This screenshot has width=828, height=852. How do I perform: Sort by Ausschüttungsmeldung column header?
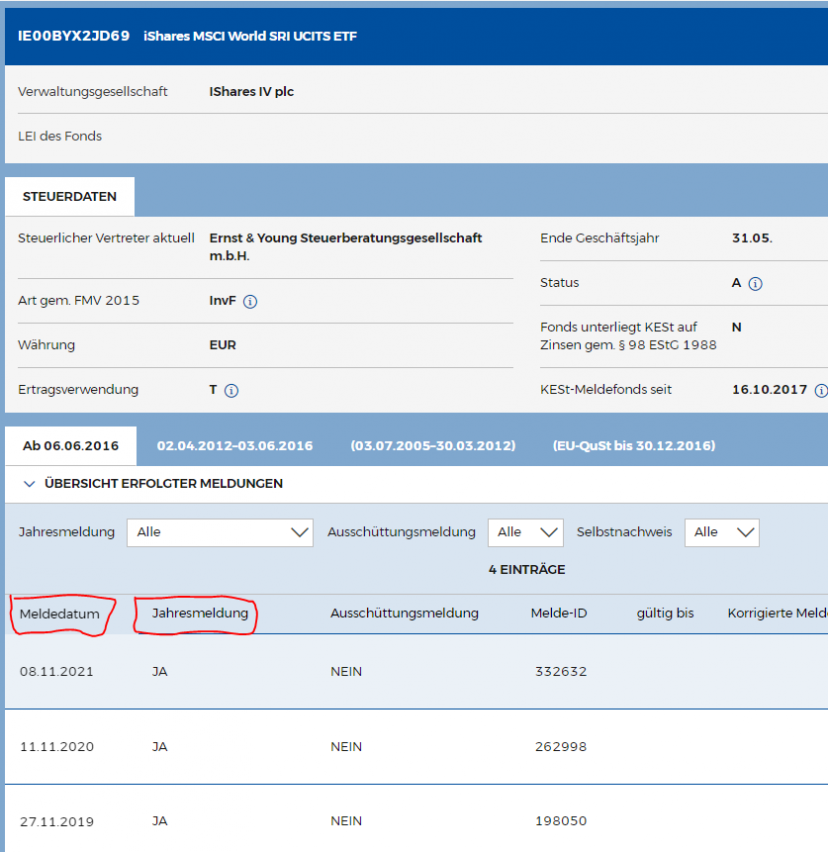[404, 613]
